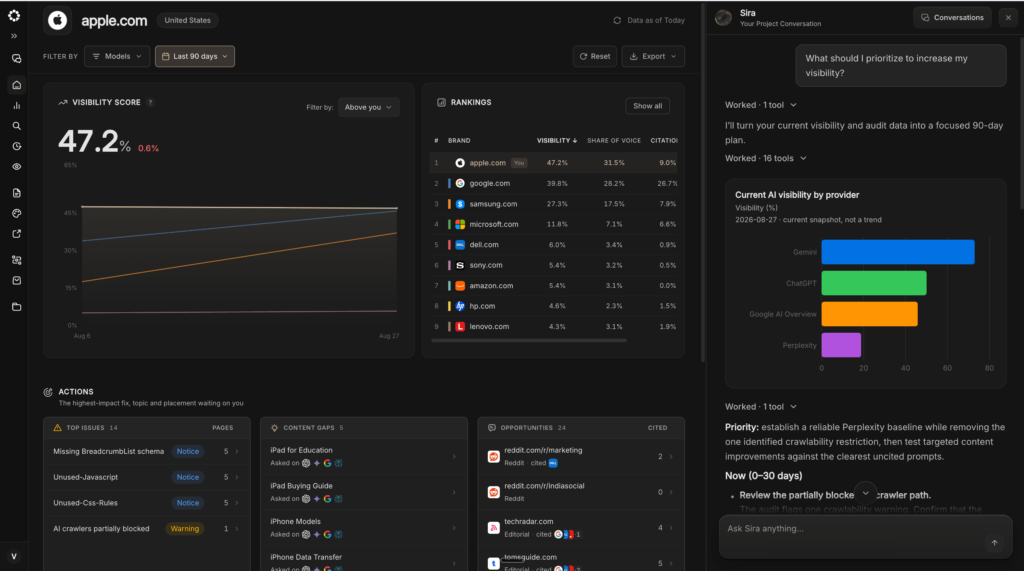Open the eye monitoring sidebar icon
This screenshot has width=1024, height=571.
[16, 167]
